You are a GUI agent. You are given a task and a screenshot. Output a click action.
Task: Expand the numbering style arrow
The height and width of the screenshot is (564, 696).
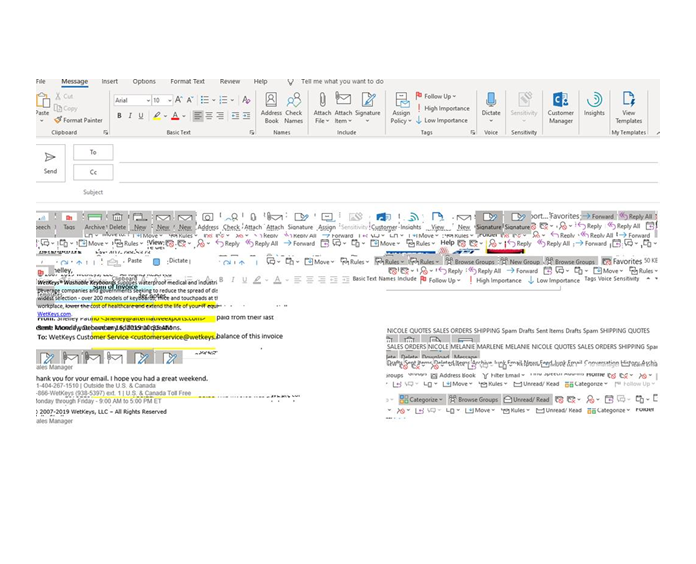232,100
